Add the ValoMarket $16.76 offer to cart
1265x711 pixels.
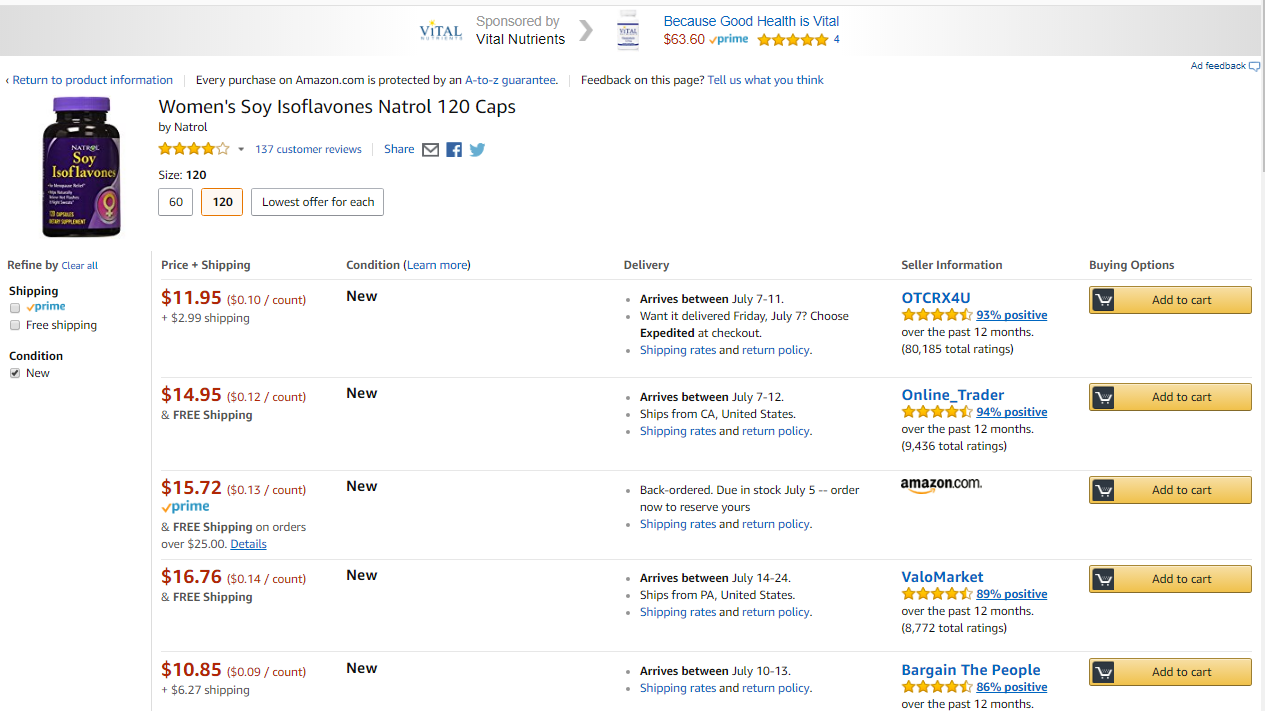[1170, 579]
